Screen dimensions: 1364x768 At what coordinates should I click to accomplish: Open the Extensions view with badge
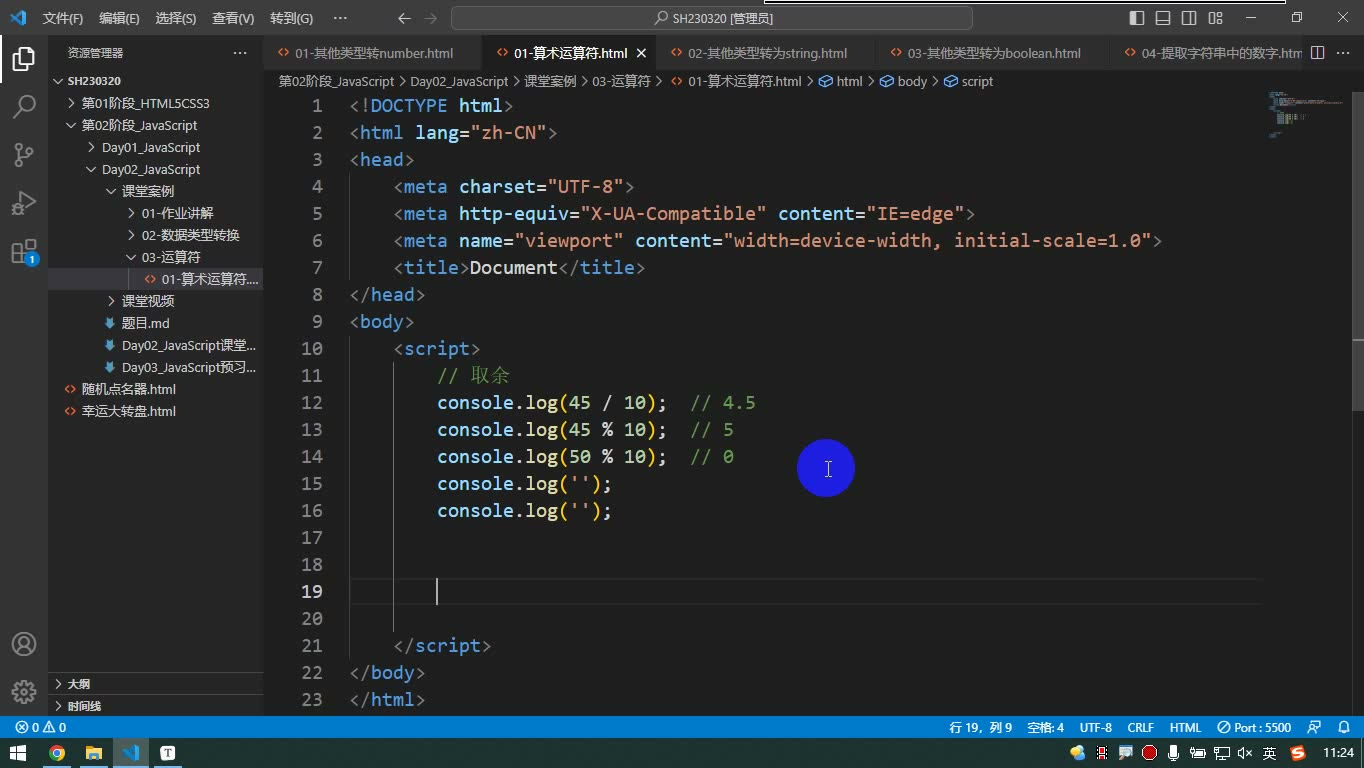(x=24, y=251)
